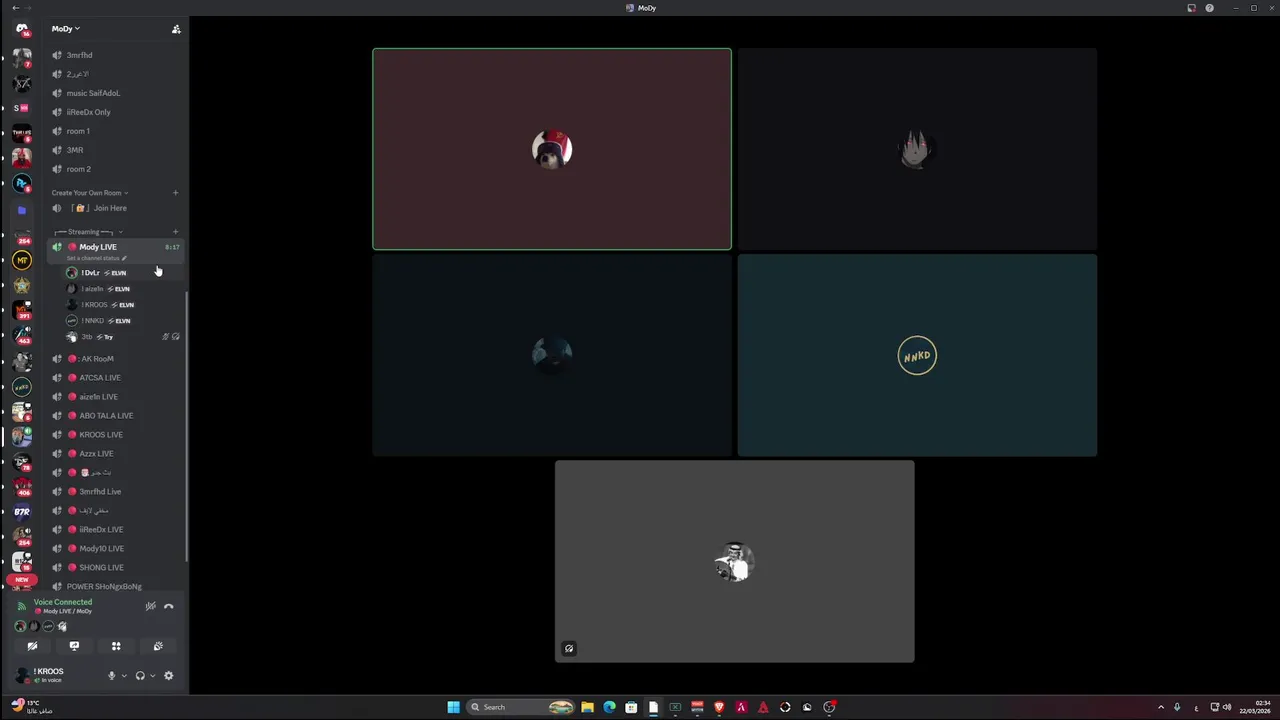The height and width of the screenshot is (720, 1280).
Task: Open File Explorer from taskbar
Action: tap(587, 707)
